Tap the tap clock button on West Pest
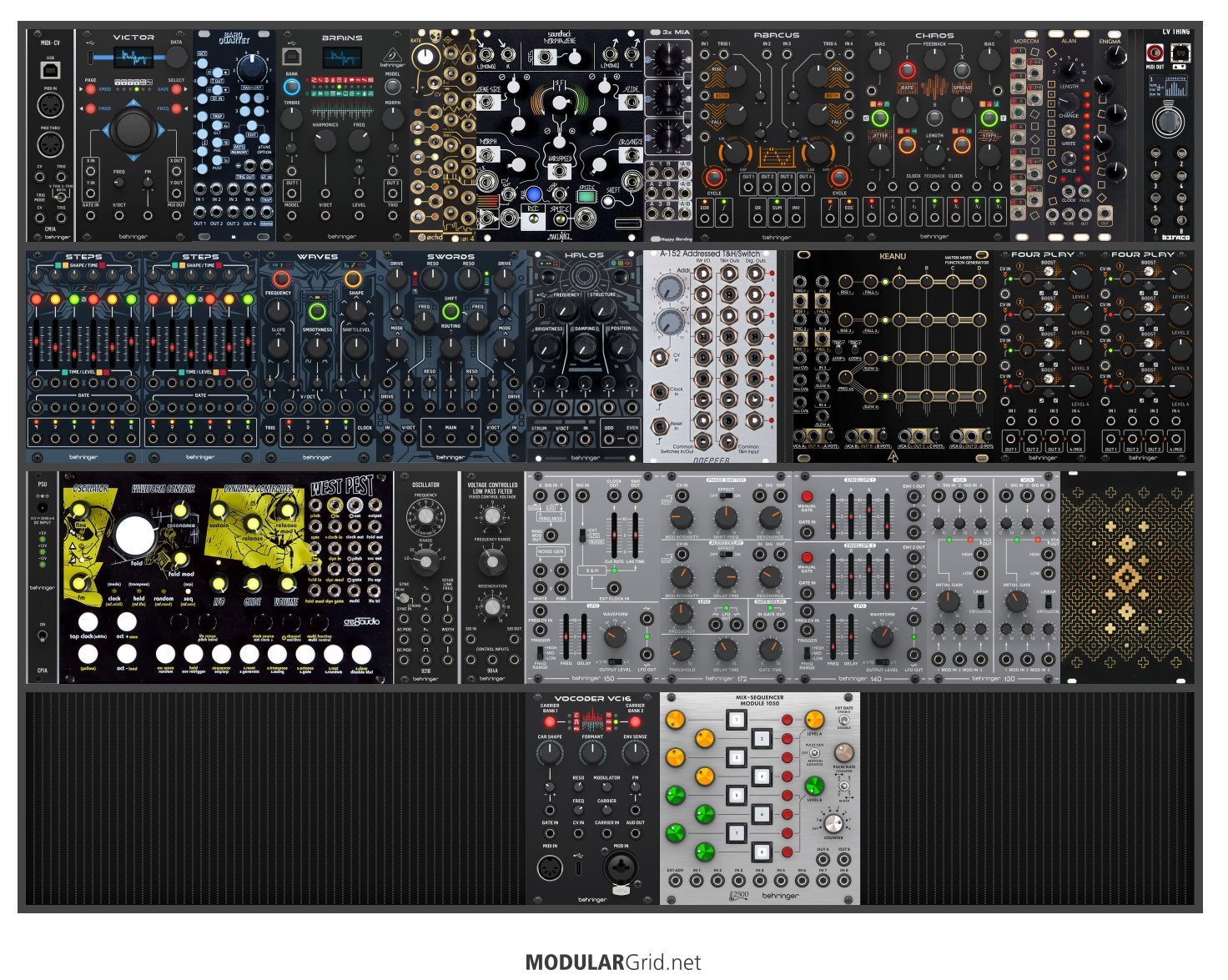1228x980 pixels. (88, 621)
